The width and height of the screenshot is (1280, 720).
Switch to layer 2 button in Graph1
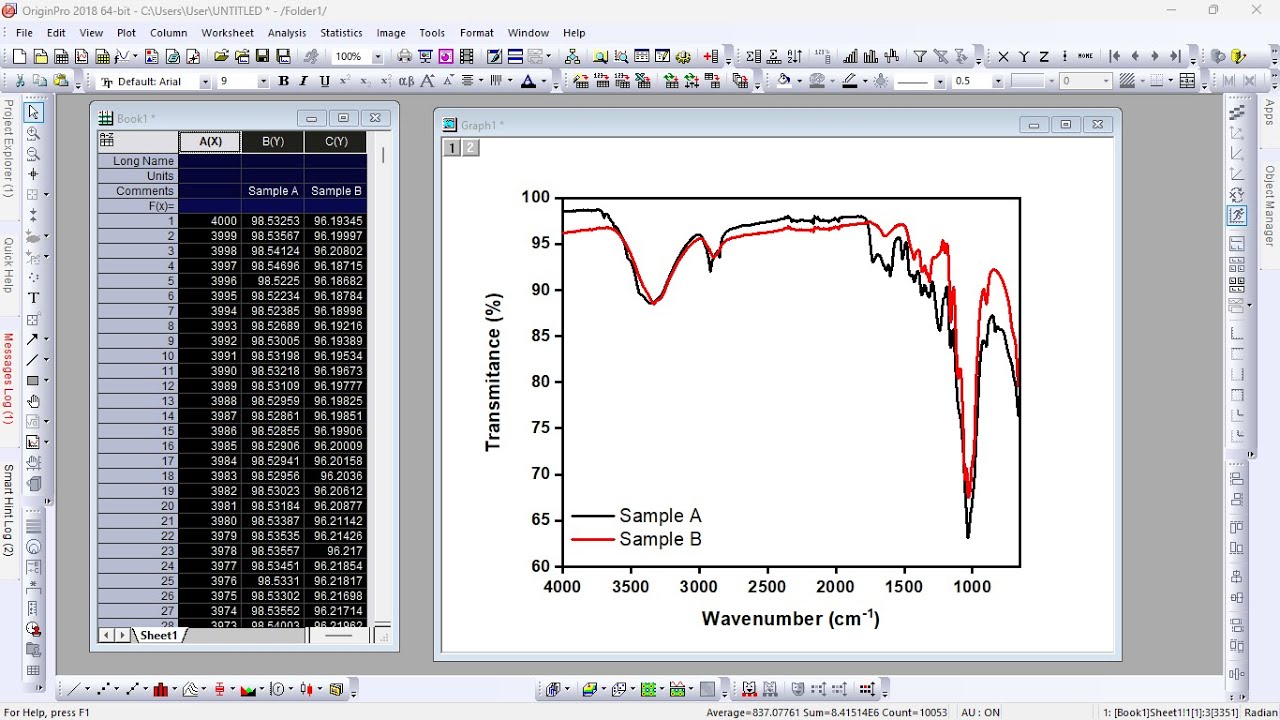pyautogui.click(x=471, y=148)
